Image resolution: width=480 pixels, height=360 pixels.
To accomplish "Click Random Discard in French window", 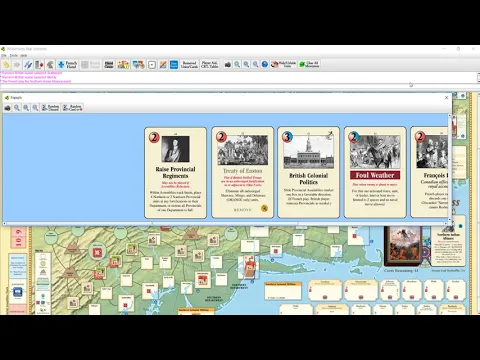I will click(50, 108).
